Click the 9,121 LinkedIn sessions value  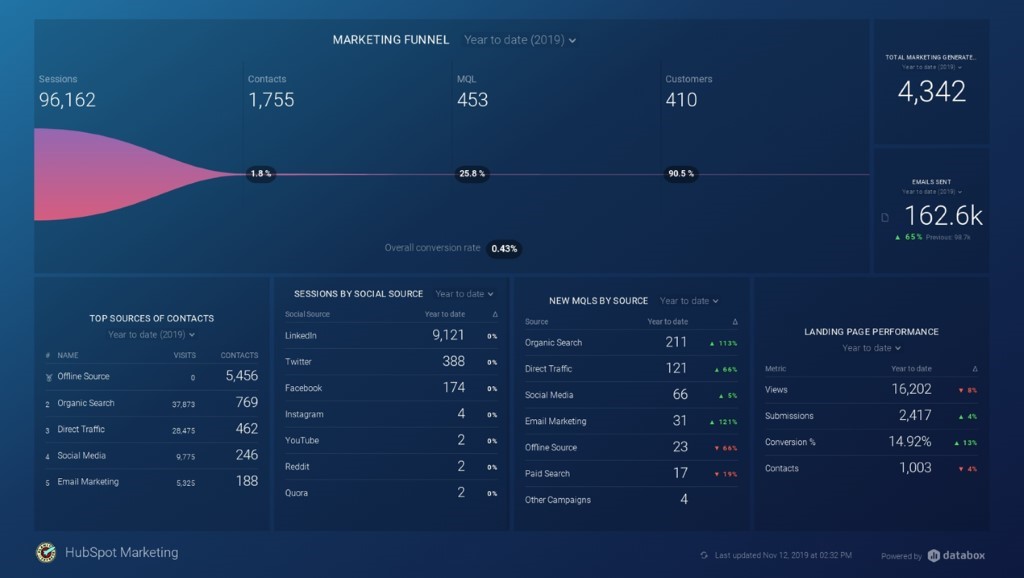point(448,335)
